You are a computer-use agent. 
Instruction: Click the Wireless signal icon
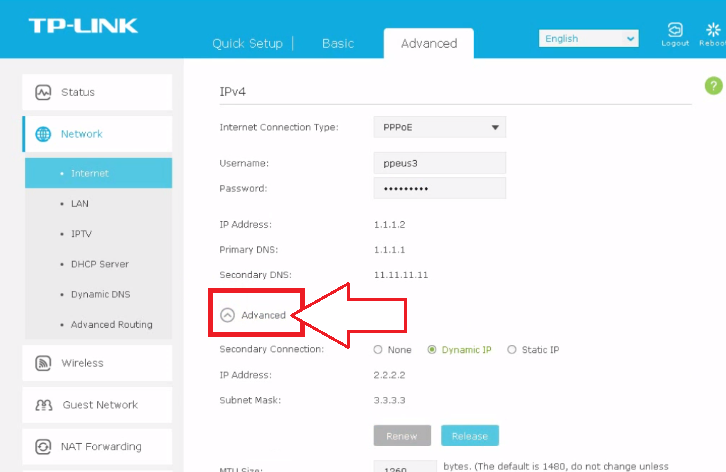[43, 363]
